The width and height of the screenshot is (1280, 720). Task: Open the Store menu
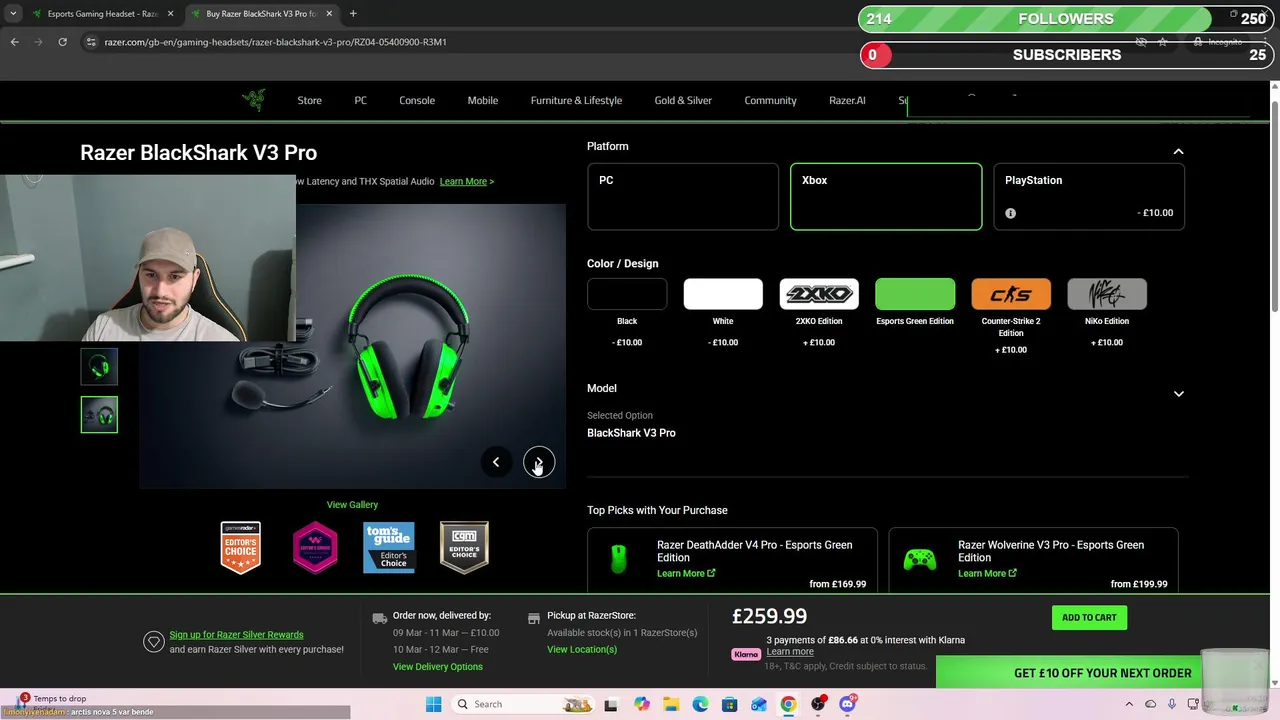[x=309, y=100]
